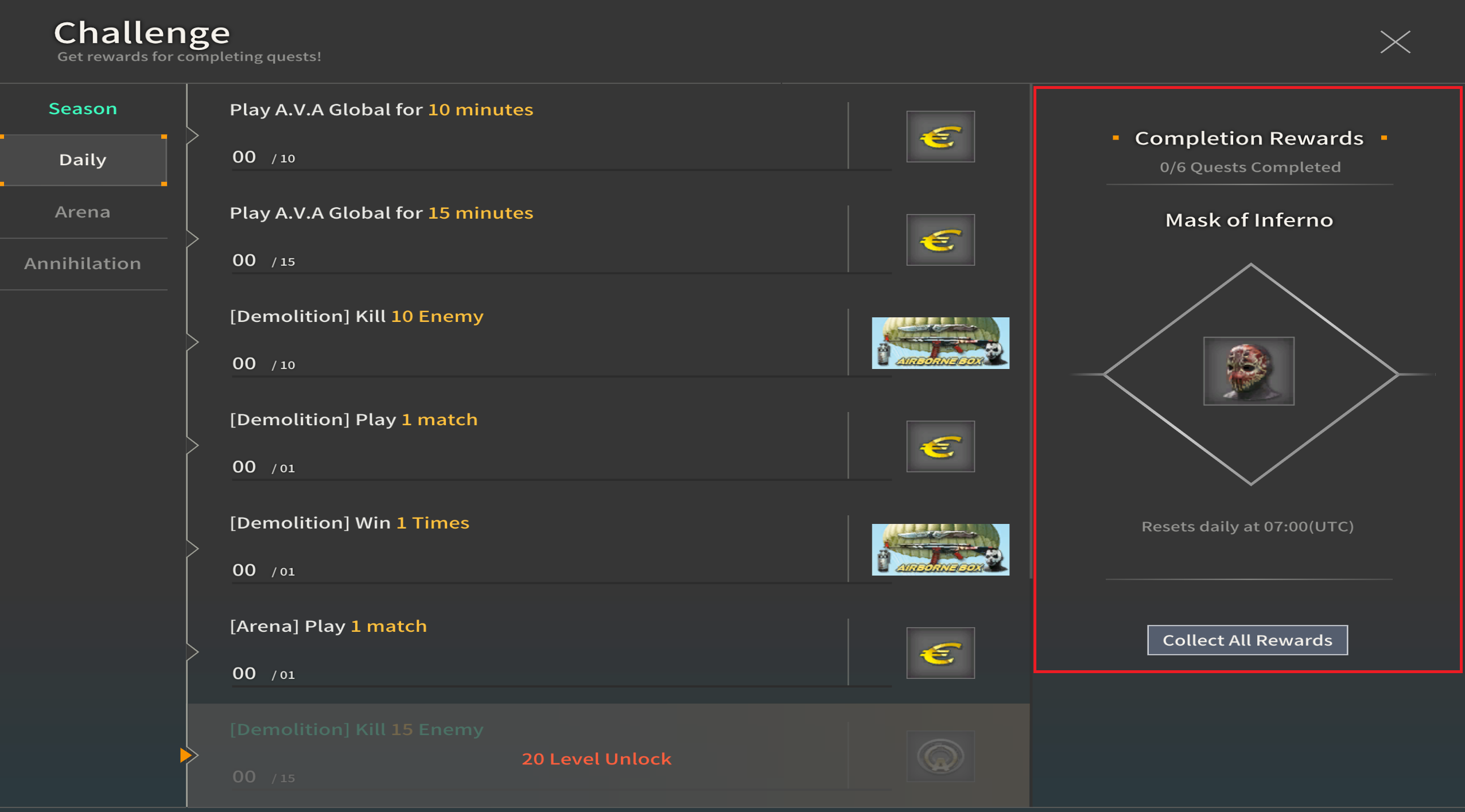
Task: Click the 10 minutes quest progress bar
Action: 561,169
